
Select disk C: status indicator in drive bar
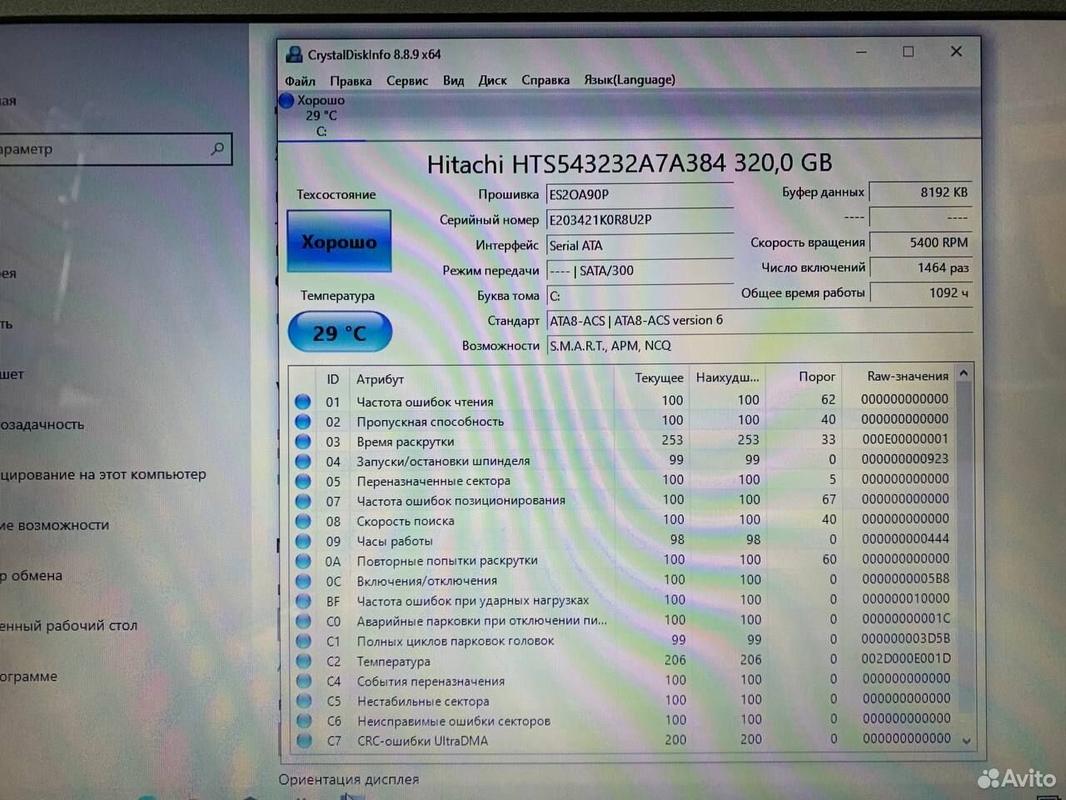pos(286,101)
